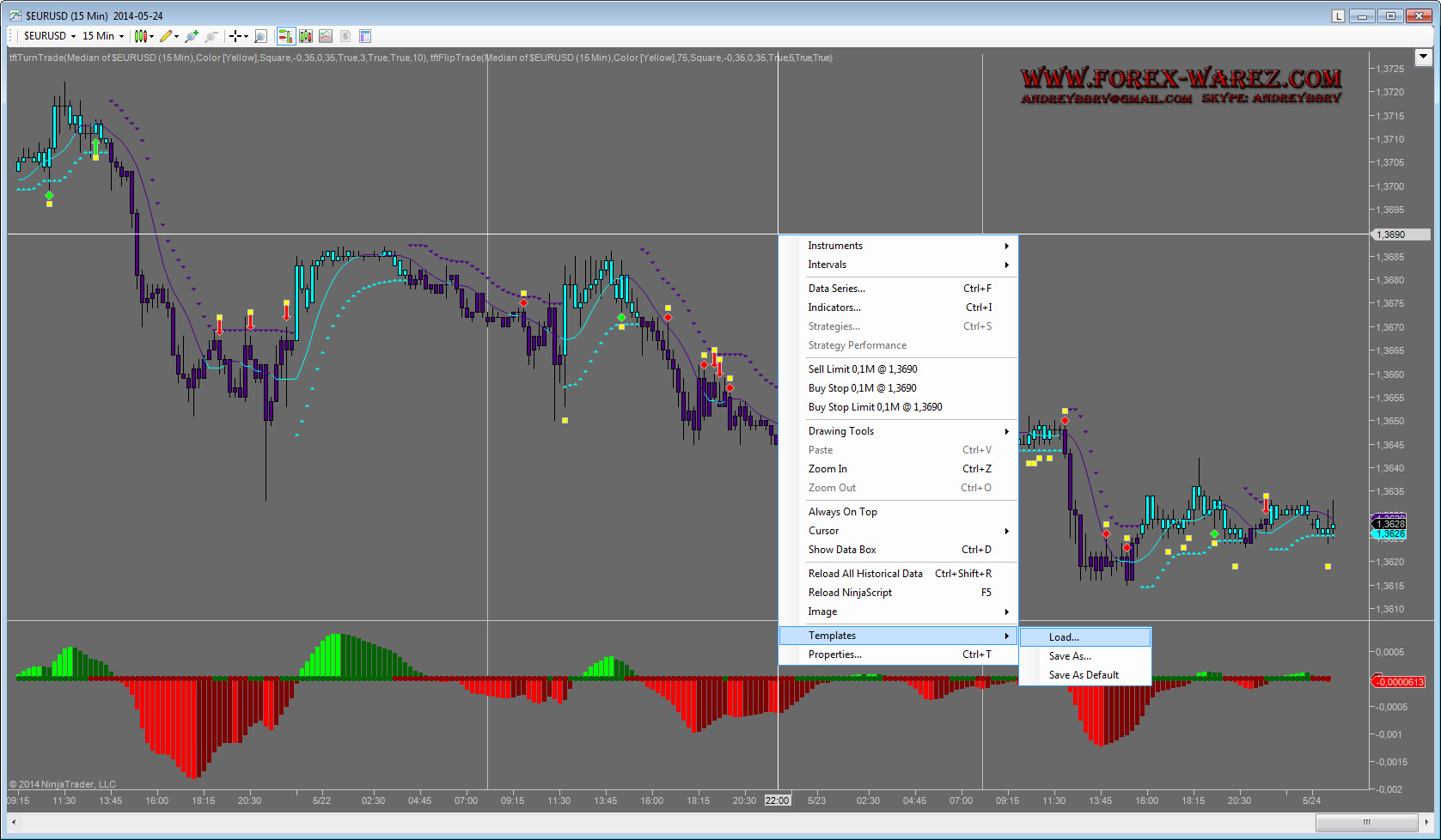Click Load... in the Templates submenu
This screenshot has height=840, width=1441.
coord(1064,637)
